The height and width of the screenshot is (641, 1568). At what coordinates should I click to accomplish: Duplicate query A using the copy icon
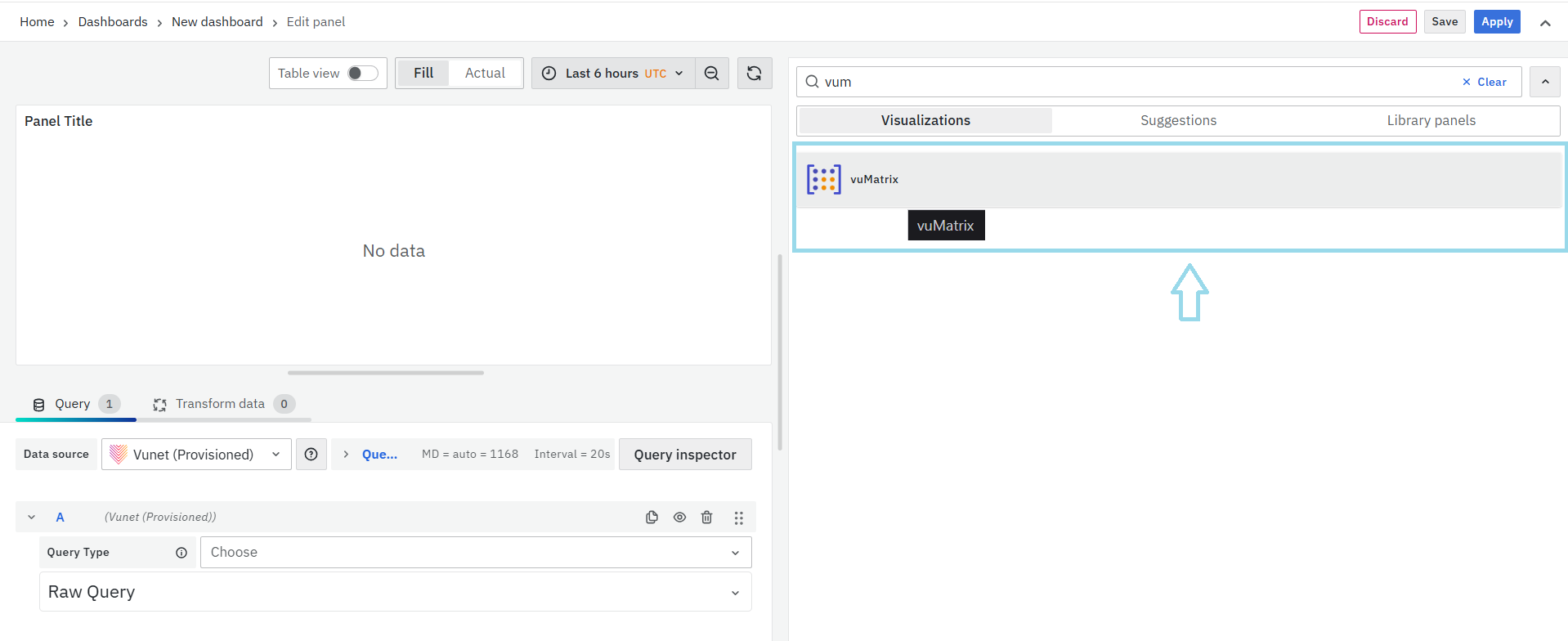pyautogui.click(x=652, y=518)
